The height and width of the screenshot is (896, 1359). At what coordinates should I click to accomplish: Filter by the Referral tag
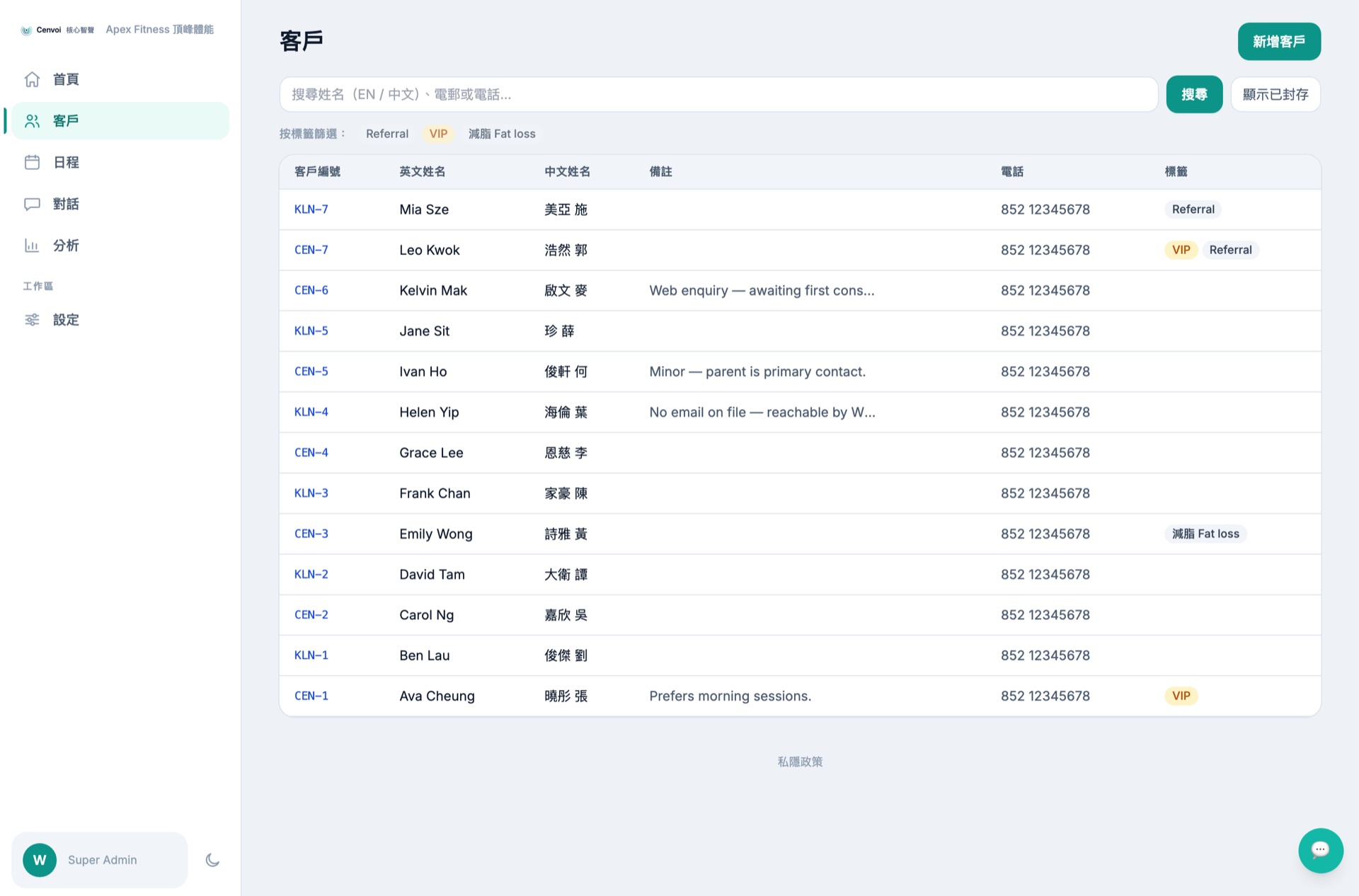pyautogui.click(x=387, y=134)
